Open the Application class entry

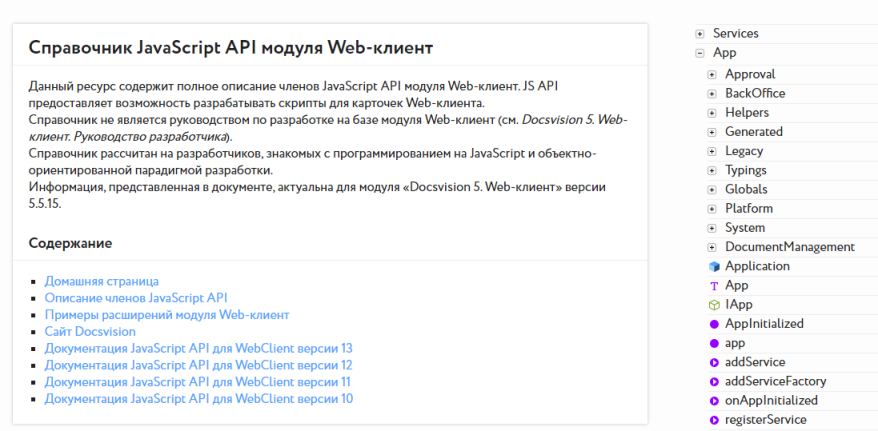[x=758, y=266]
